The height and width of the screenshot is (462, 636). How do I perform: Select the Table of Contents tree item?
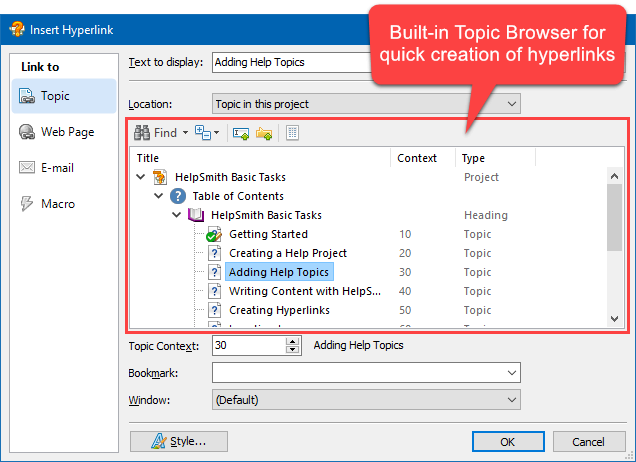(x=238, y=196)
